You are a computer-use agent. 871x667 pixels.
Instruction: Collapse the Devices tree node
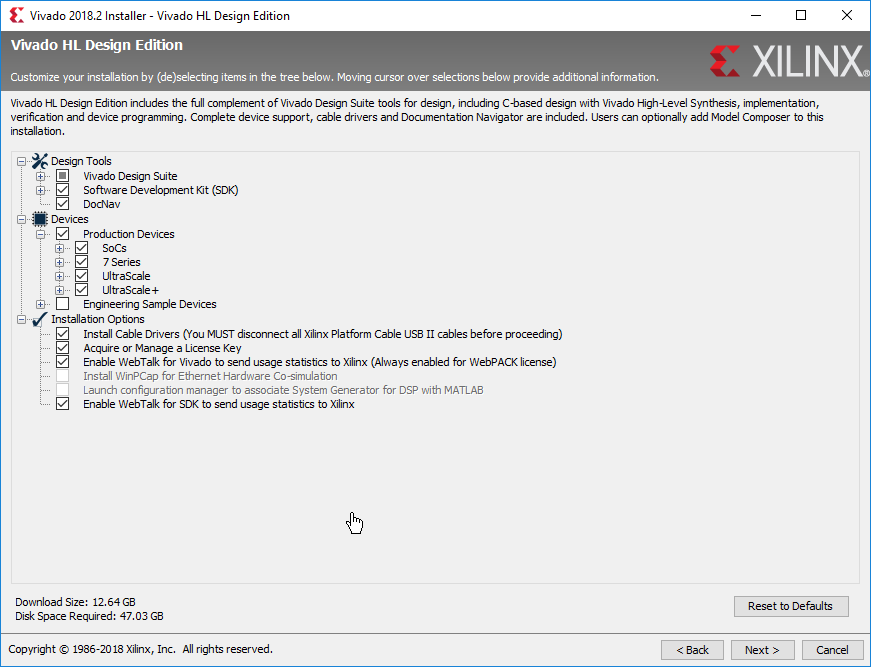pyautogui.click(x=21, y=219)
